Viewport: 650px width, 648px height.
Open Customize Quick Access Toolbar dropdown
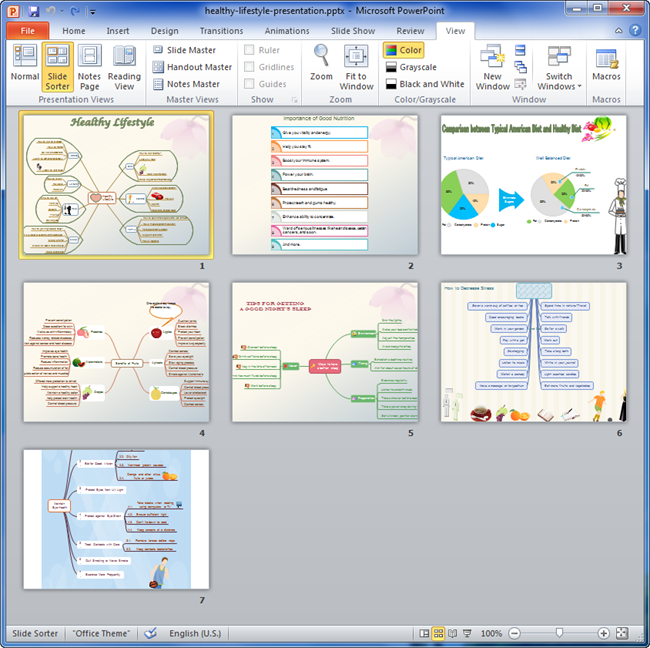tap(93, 12)
